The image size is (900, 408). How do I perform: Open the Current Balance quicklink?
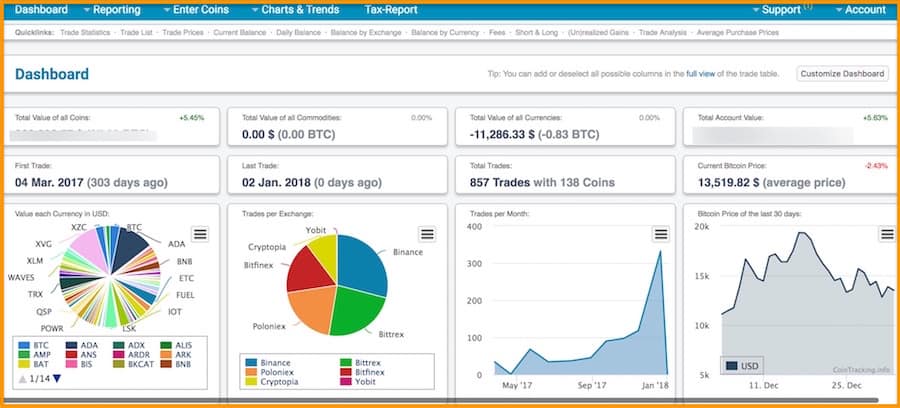pyautogui.click(x=239, y=33)
